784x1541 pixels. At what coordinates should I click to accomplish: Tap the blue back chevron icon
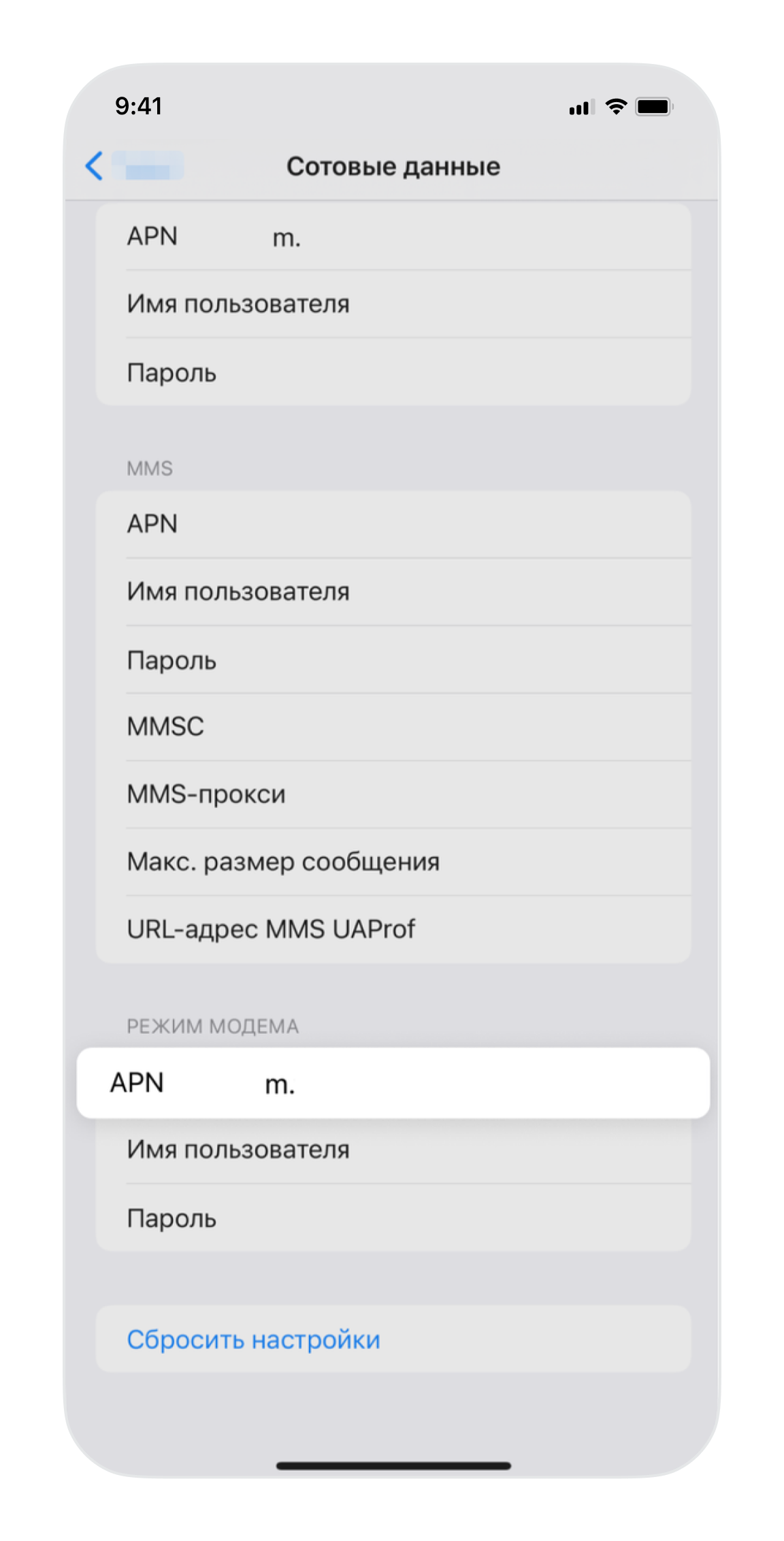pyautogui.click(x=94, y=166)
